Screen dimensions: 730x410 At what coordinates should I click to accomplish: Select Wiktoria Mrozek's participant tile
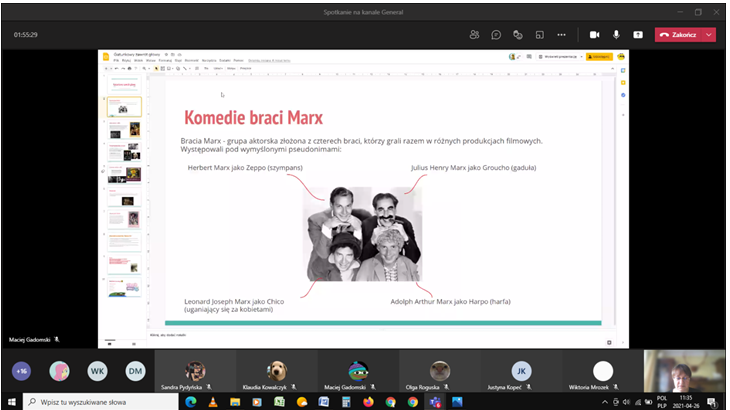click(602, 371)
